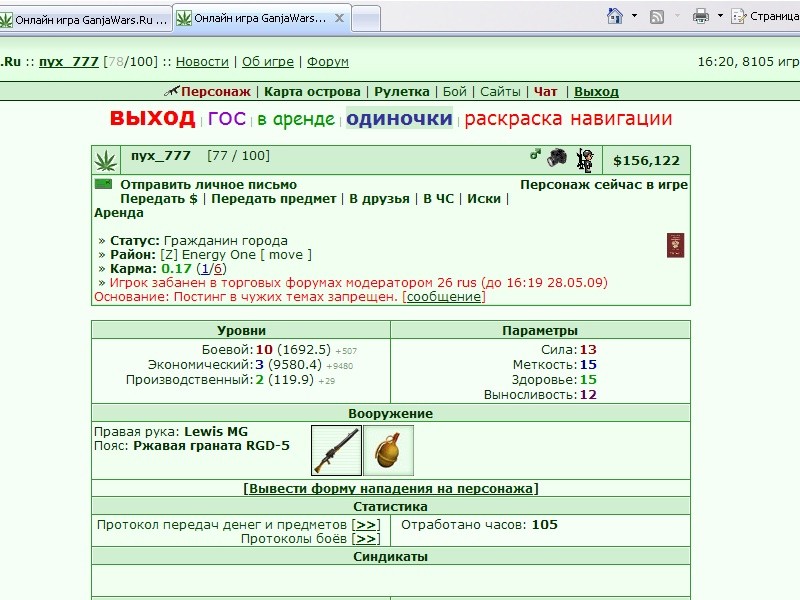The width and height of the screenshot is (800, 600).
Task: Click the large red ВЫХОД link
Action: pos(153,118)
